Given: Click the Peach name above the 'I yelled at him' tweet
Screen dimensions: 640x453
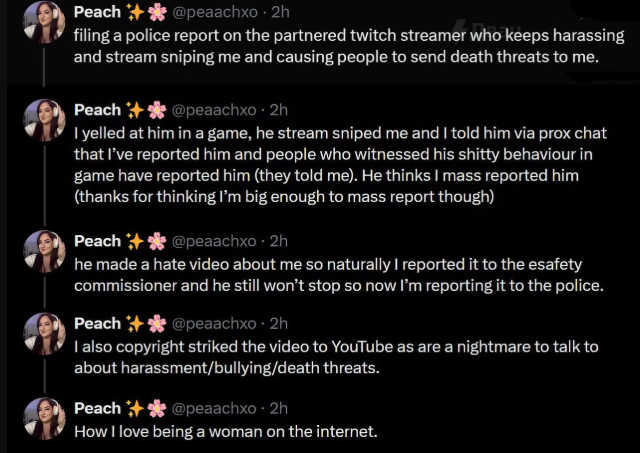Looking at the screenshot, I should (x=98, y=109).
